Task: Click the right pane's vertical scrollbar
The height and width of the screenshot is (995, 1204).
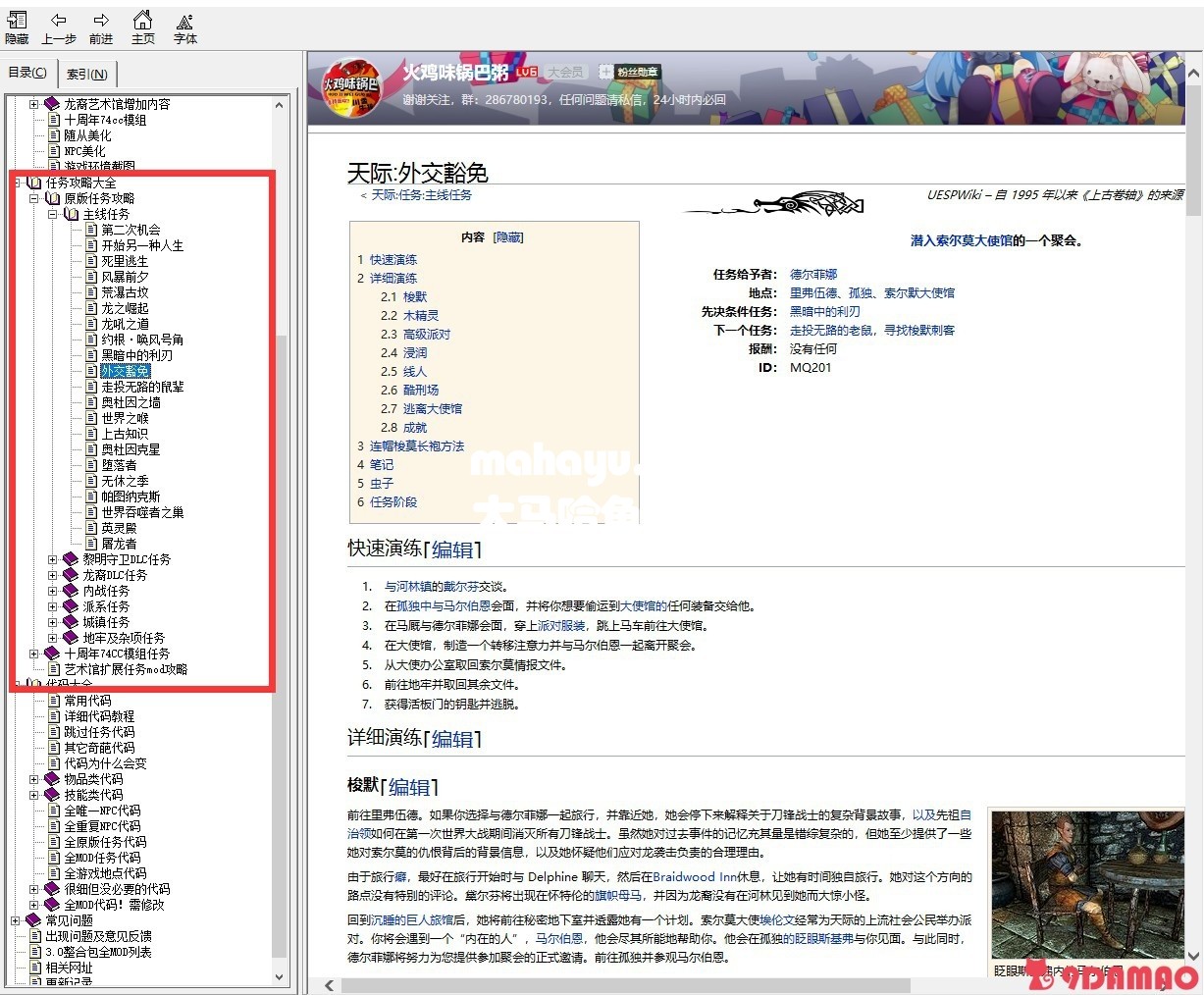Action: [x=1192, y=491]
